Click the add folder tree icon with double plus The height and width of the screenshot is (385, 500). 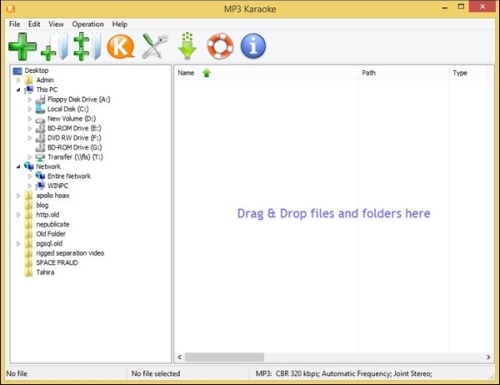click(87, 47)
